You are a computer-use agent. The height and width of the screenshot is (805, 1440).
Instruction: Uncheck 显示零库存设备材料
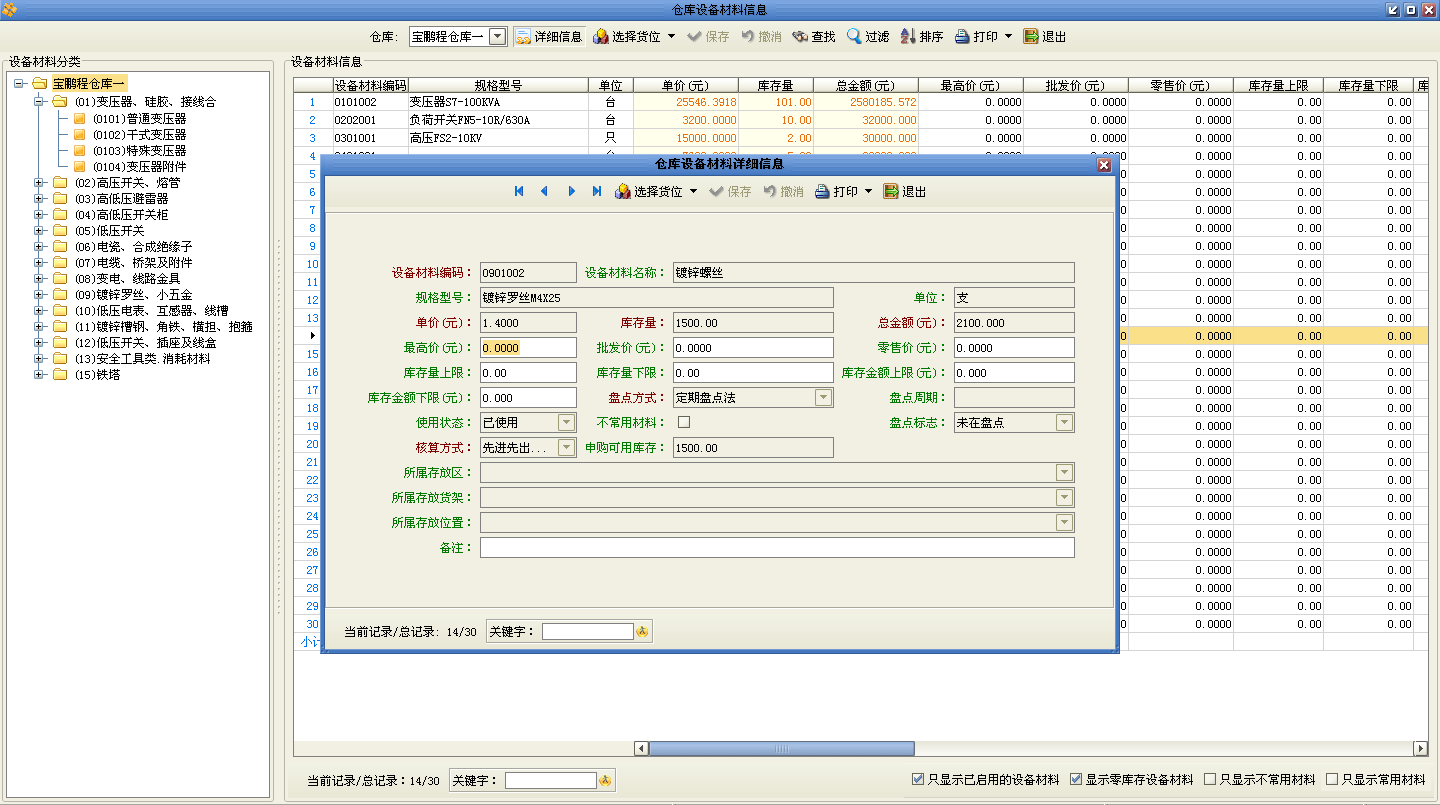coord(1074,778)
